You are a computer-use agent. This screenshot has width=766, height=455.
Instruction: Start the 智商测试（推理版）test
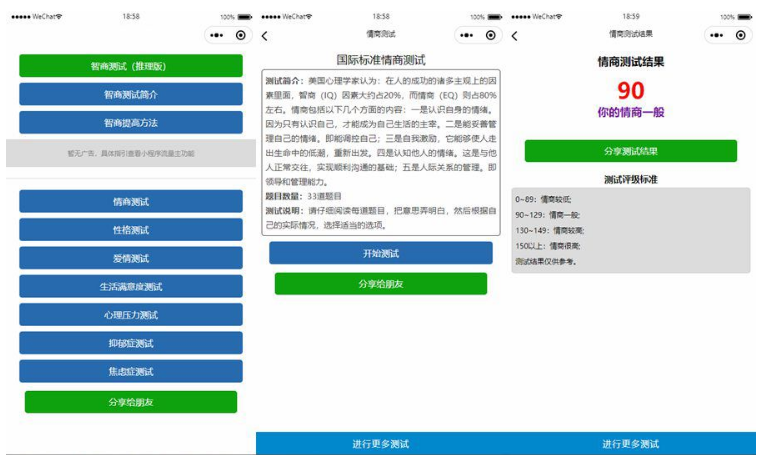[x=131, y=66]
